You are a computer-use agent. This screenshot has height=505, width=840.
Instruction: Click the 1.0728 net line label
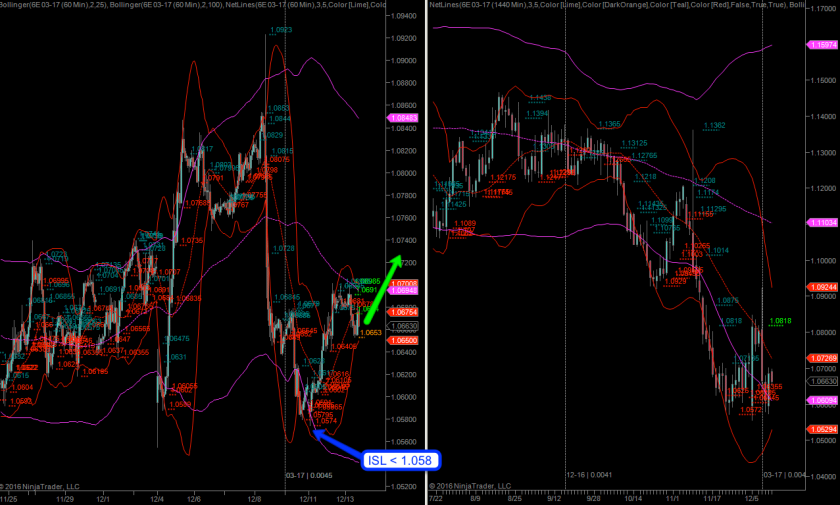click(284, 248)
